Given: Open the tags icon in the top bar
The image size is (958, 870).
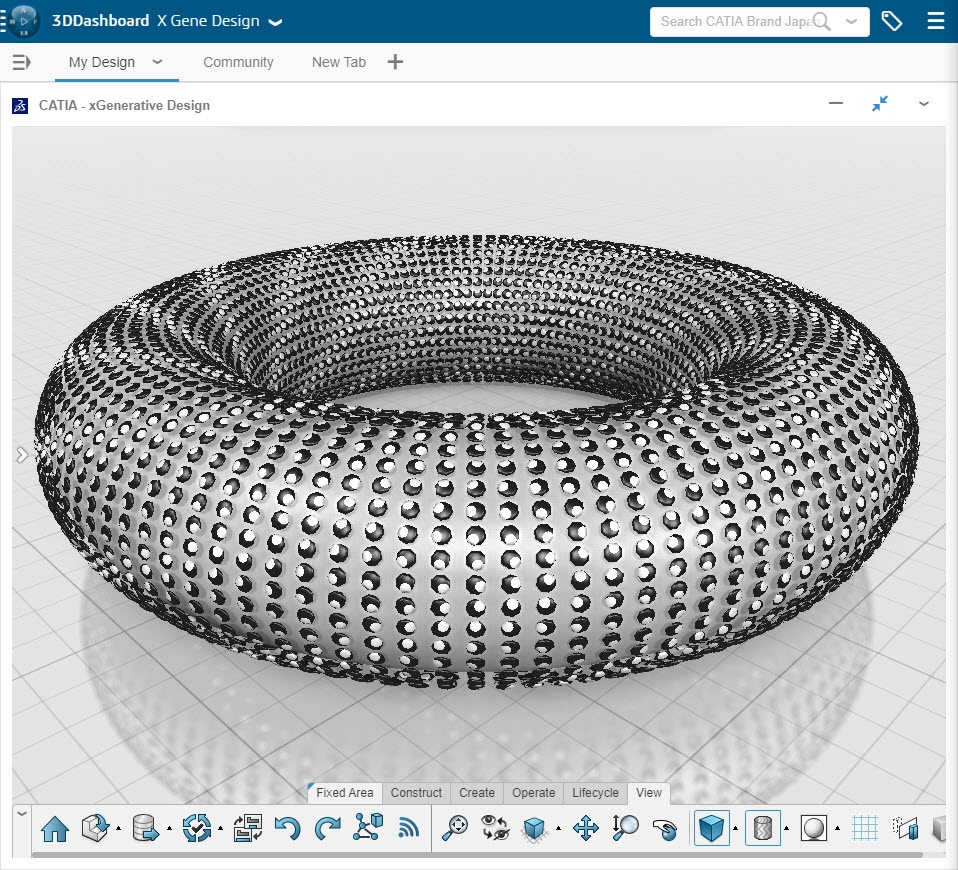Looking at the screenshot, I should point(891,21).
